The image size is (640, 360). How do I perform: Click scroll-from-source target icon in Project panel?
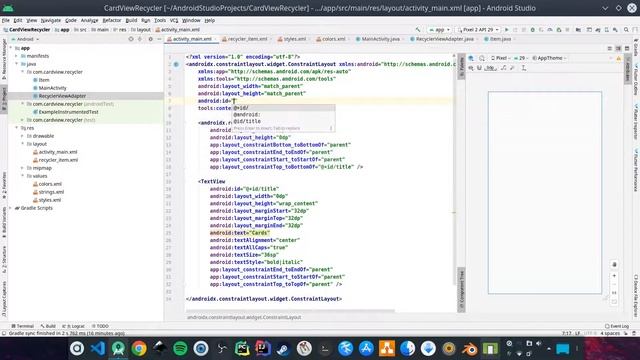[x=131, y=39]
